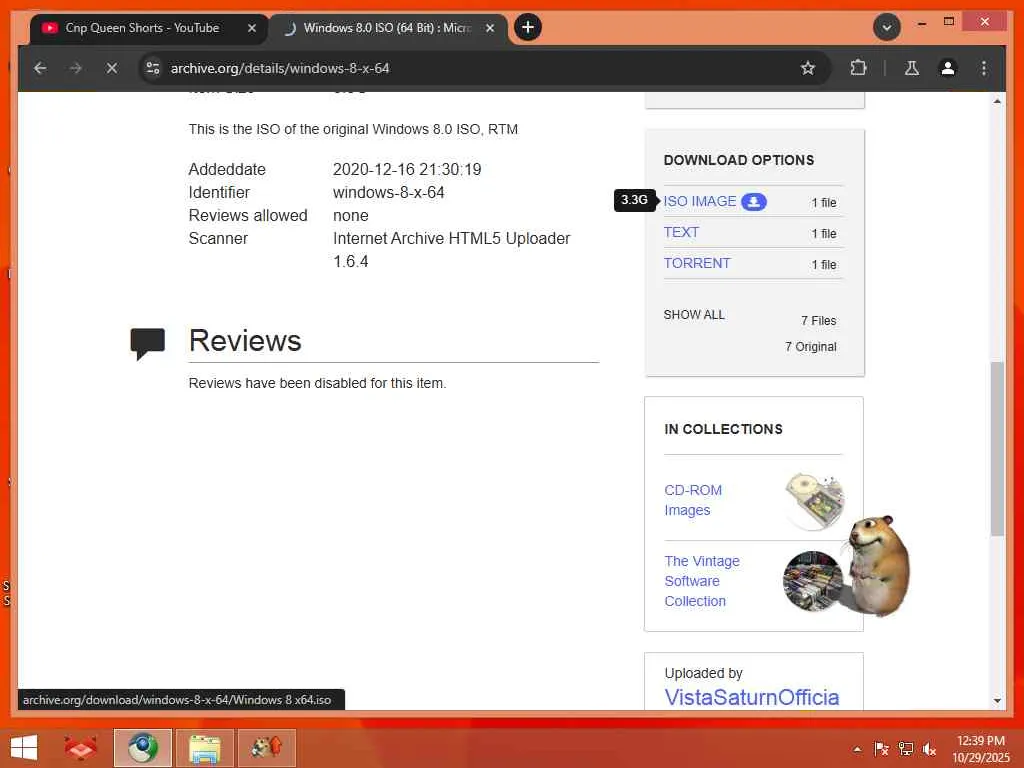Image resolution: width=1024 pixels, height=768 pixels.
Task: Click the browser back arrow
Action: click(x=40, y=68)
